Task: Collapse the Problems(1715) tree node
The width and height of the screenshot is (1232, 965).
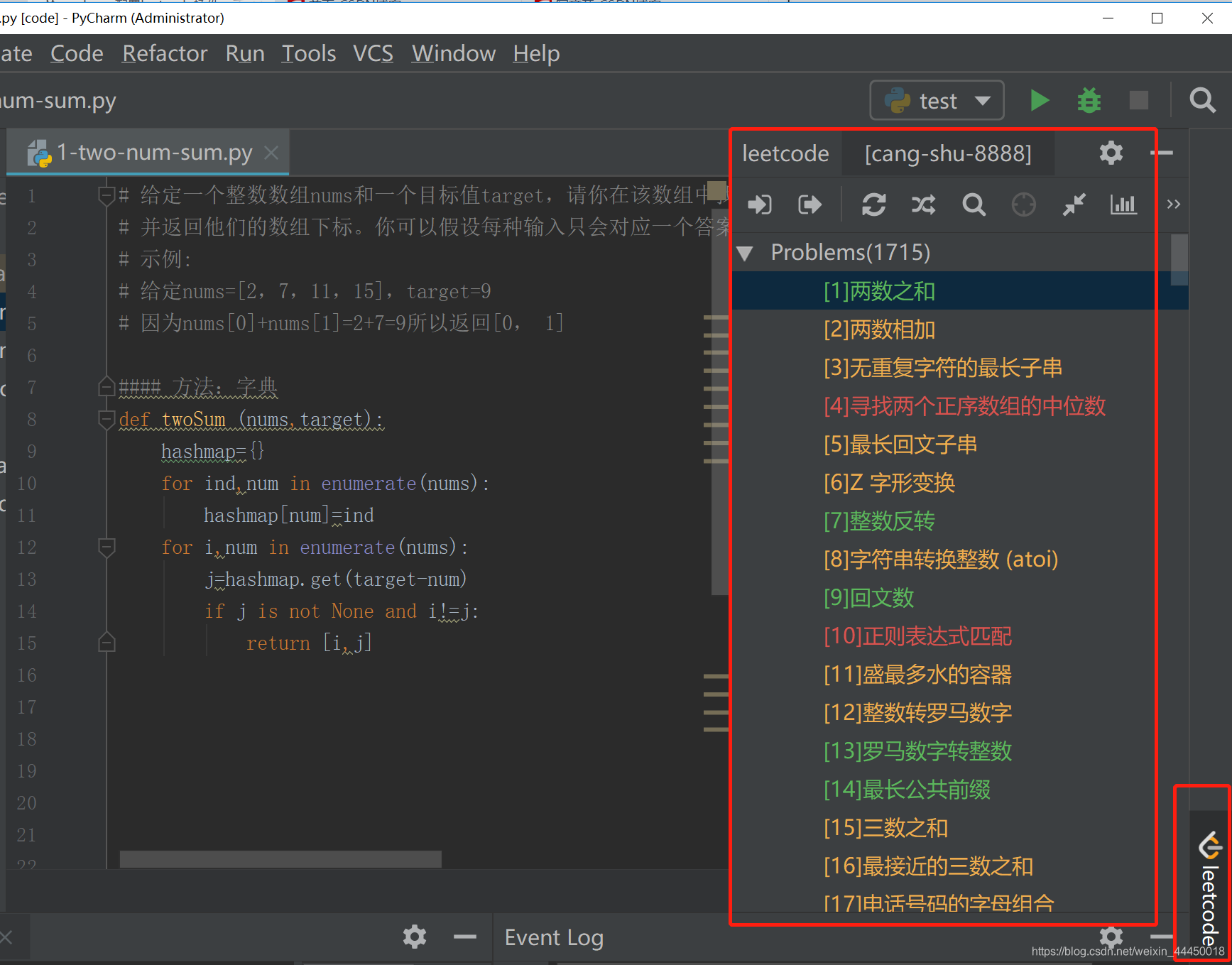Action: 745,252
